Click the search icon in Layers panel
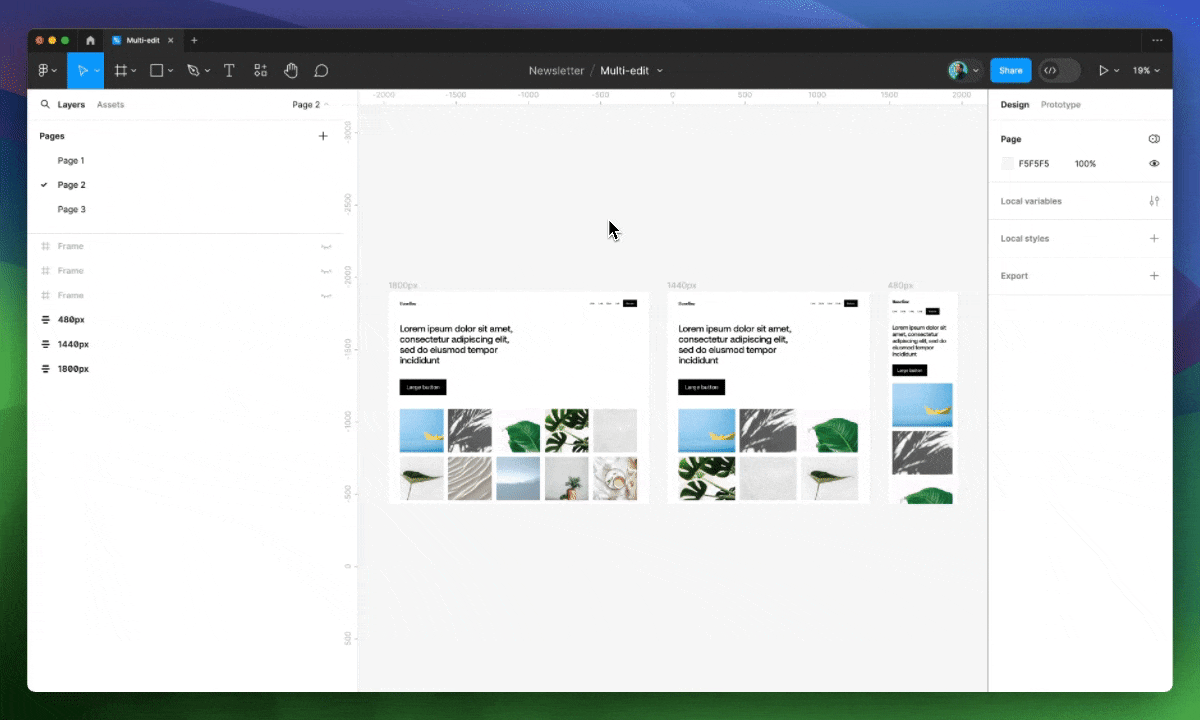Image resolution: width=1200 pixels, height=720 pixels. pyautogui.click(x=45, y=104)
